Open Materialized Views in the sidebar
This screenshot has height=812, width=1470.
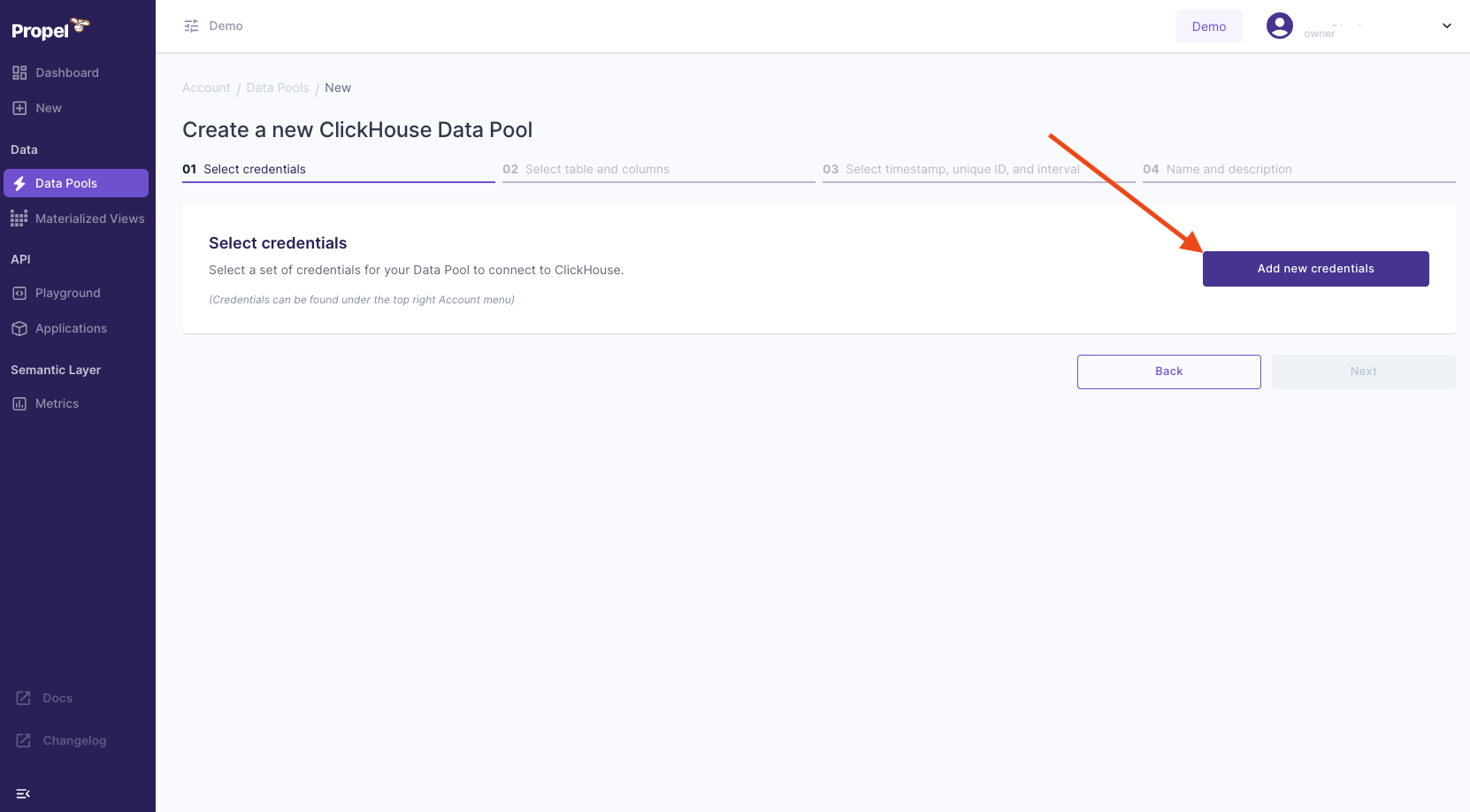(89, 218)
